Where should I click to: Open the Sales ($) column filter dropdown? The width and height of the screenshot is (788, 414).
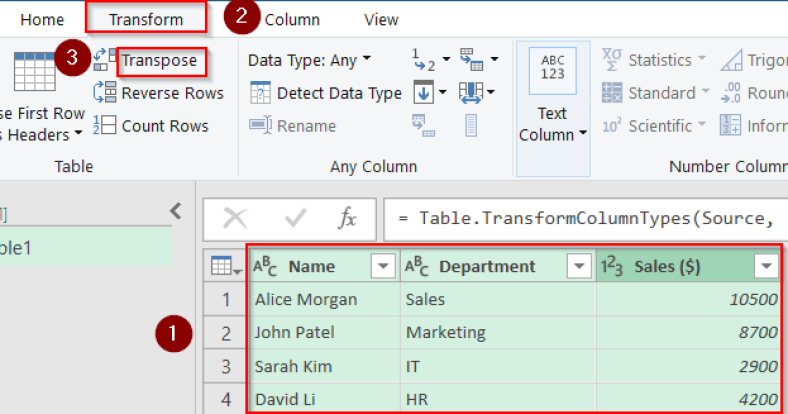tap(766, 267)
